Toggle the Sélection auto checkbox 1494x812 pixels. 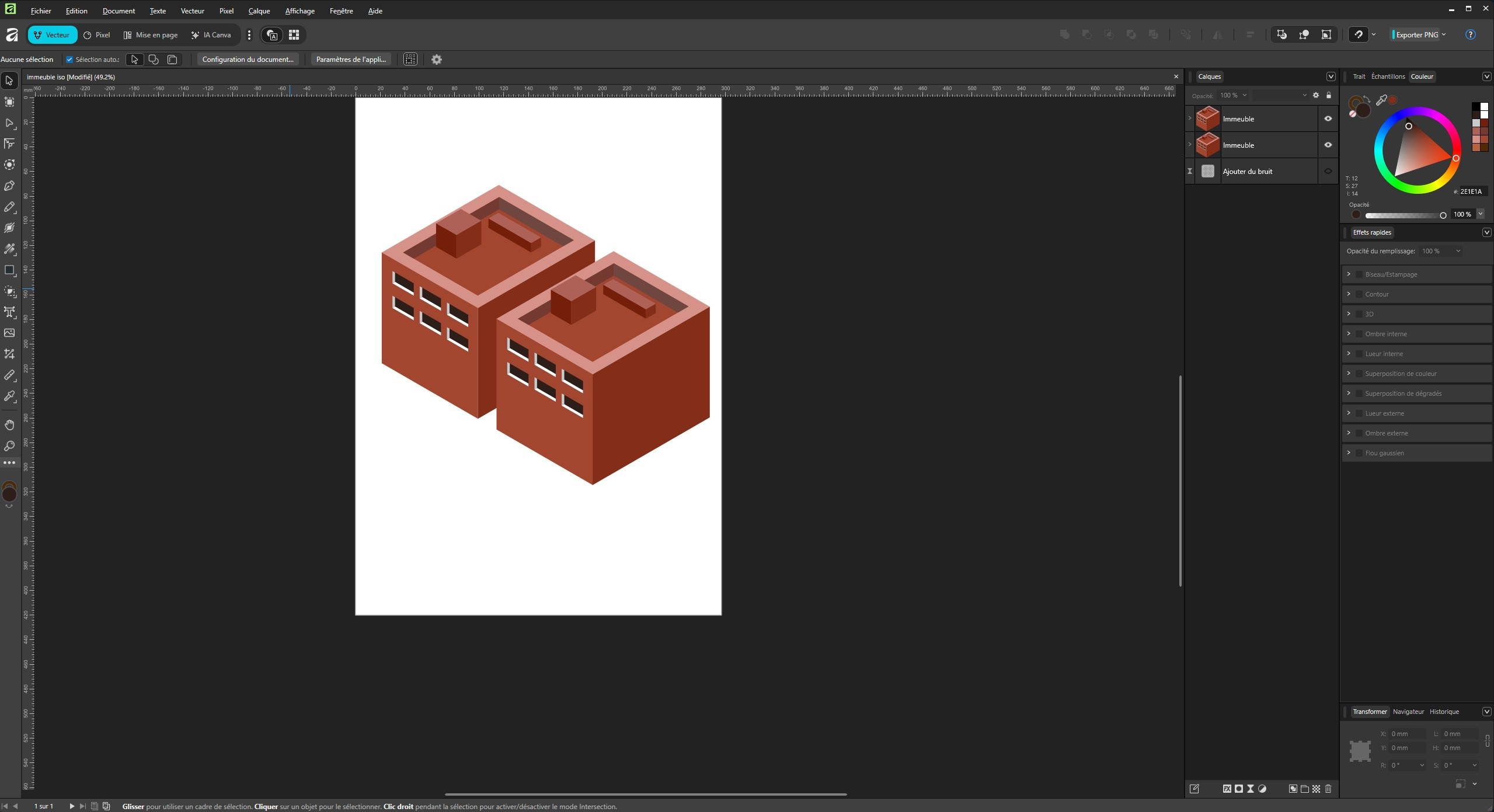coord(69,60)
